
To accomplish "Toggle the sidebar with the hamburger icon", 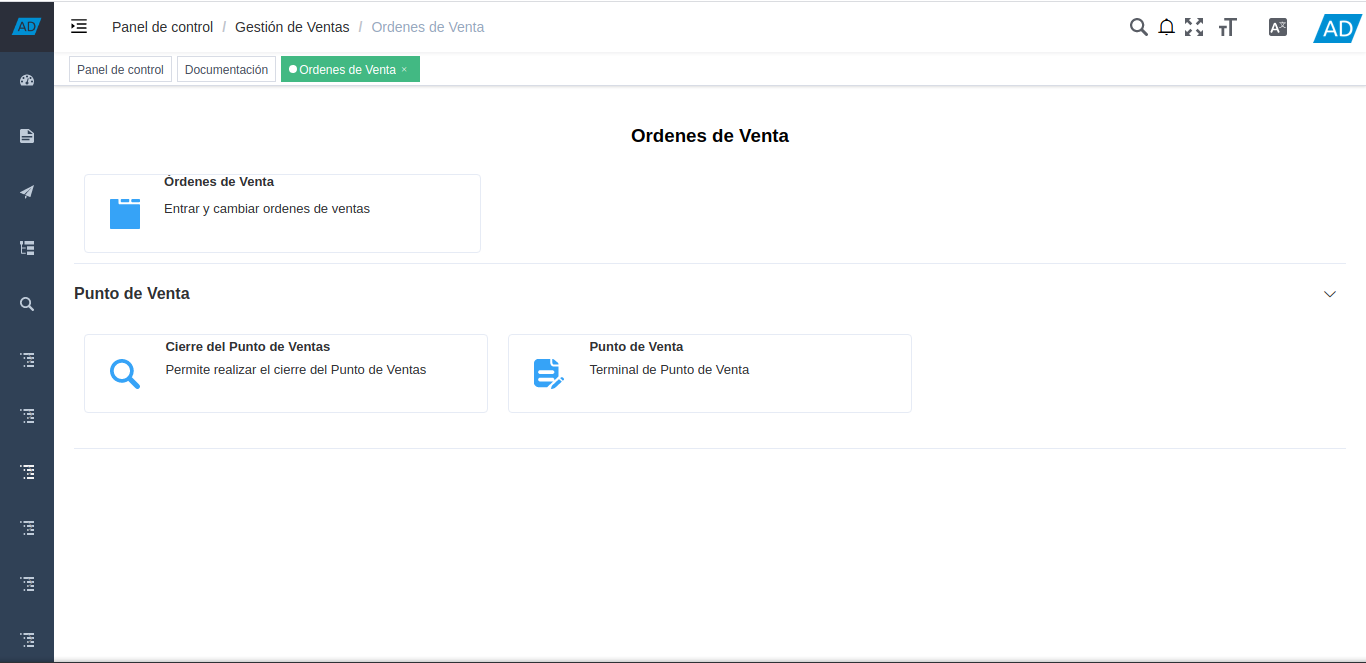I will (x=78, y=27).
